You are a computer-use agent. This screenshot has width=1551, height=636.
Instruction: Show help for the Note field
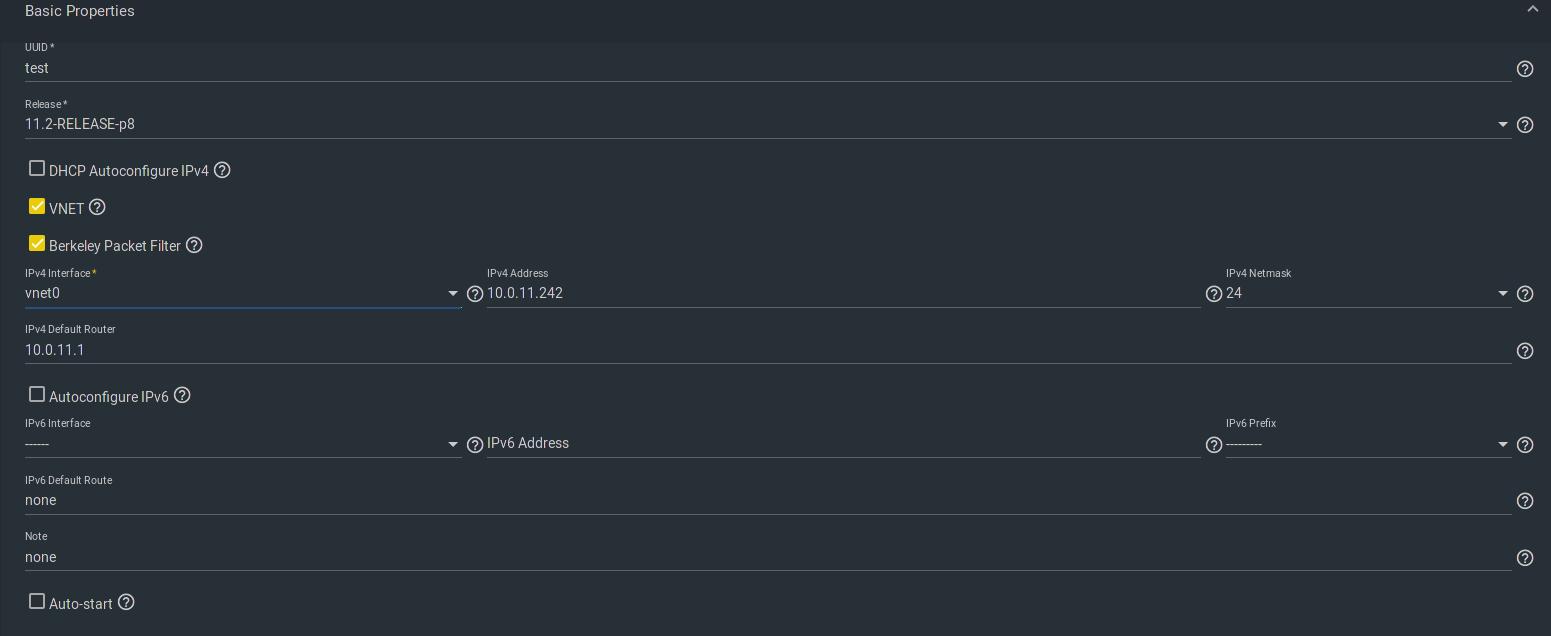point(1525,558)
